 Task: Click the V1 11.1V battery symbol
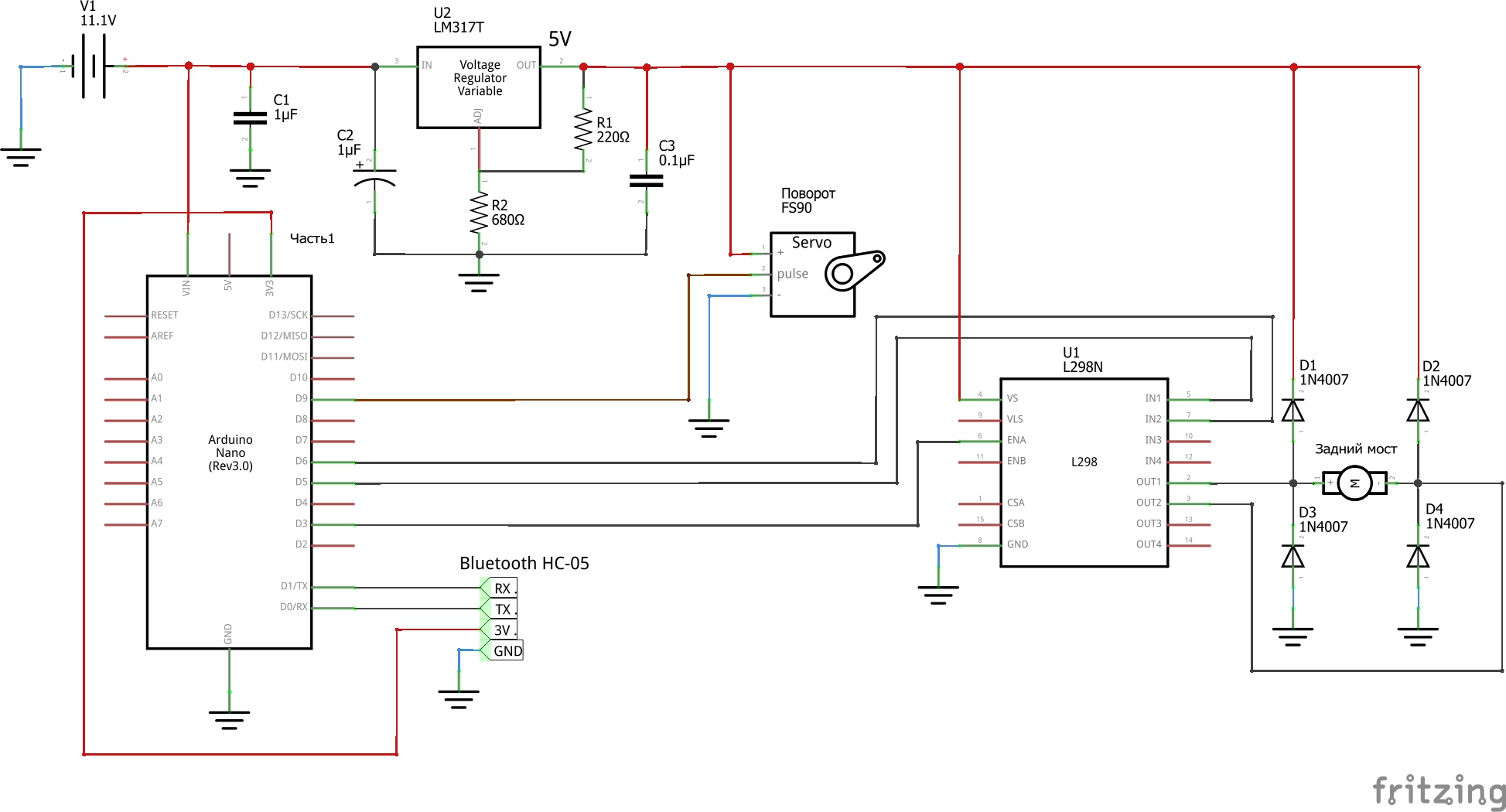point(93,66)
